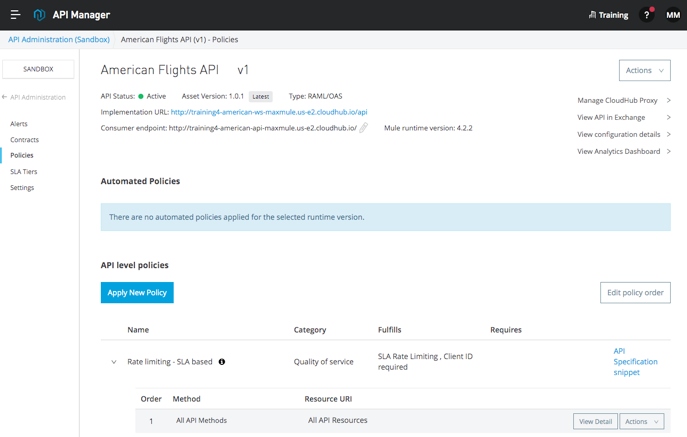Click the SANDBOX environment button

pos(38,69)
